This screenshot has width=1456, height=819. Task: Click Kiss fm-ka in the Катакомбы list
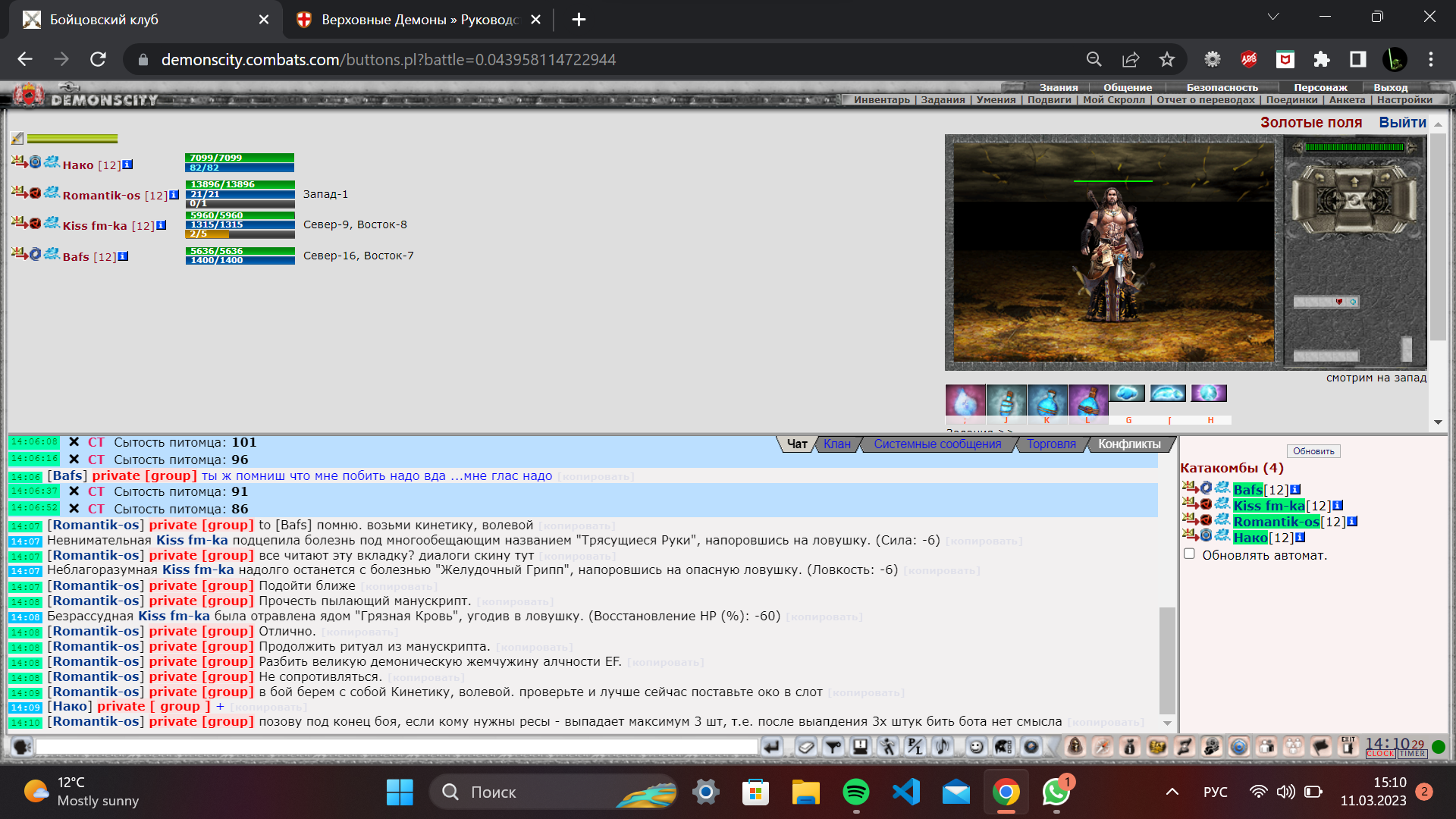(x=1269, y=506)
